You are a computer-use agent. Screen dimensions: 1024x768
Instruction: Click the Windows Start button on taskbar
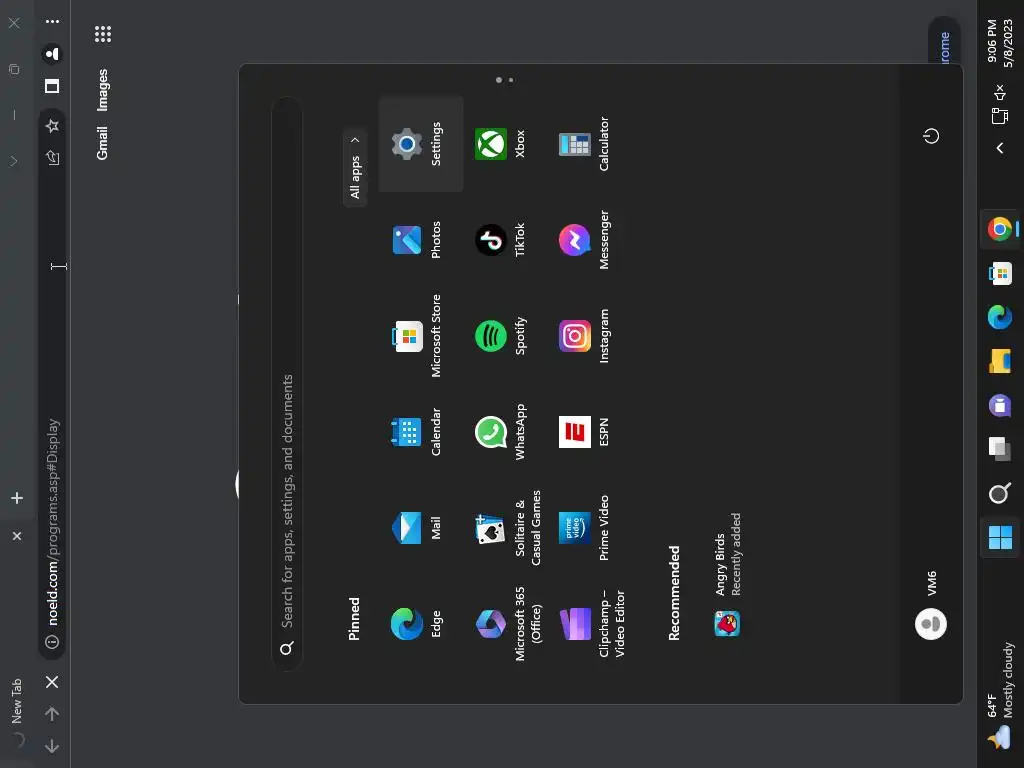(x=1000, y=537)
